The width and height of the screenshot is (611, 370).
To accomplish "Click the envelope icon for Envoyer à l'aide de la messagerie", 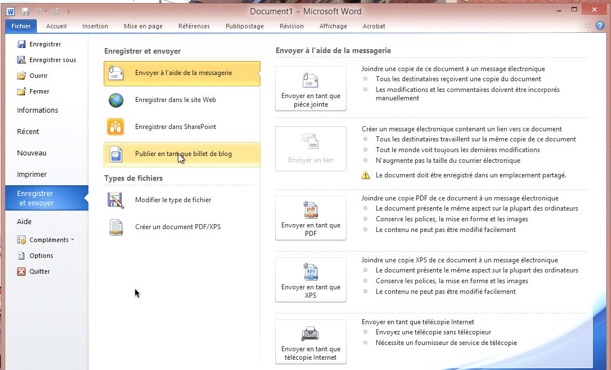I will (x=116, y=73).
